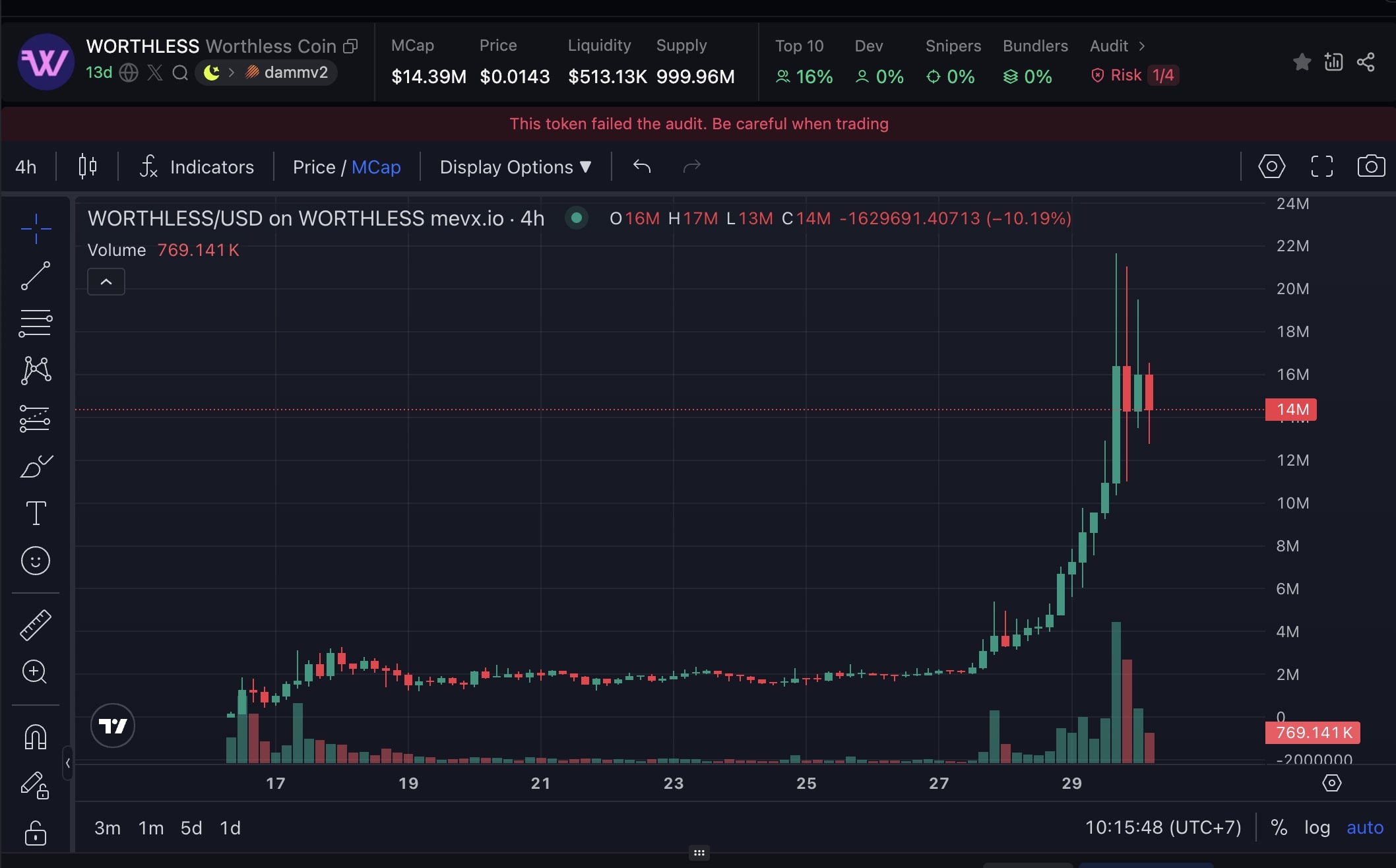Select the crosshair cursor tool

click(36, 229)
